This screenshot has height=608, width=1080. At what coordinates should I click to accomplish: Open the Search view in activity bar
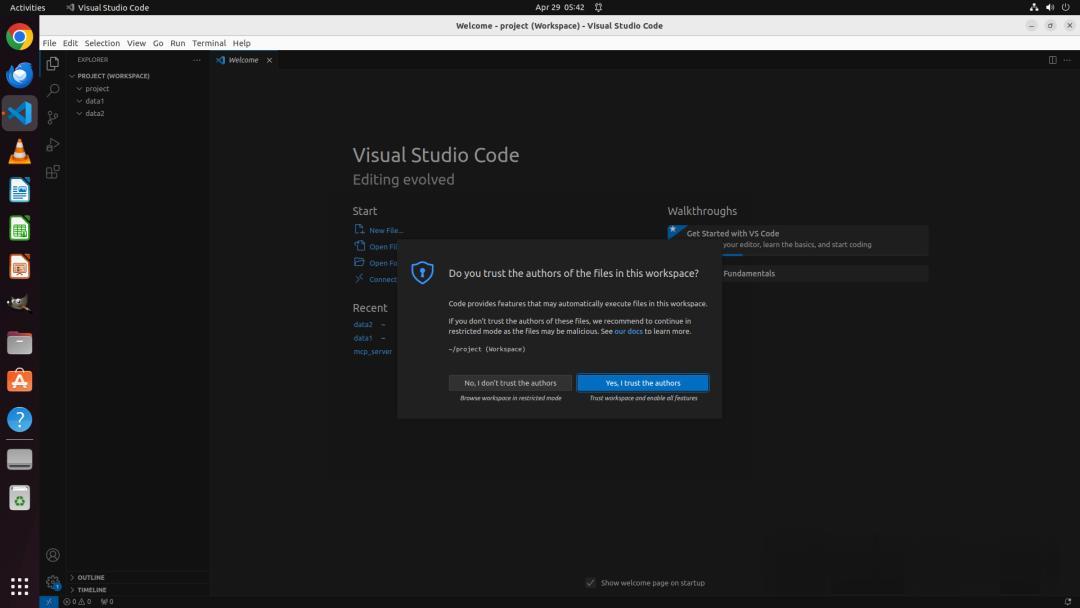(x=52, y=90)
